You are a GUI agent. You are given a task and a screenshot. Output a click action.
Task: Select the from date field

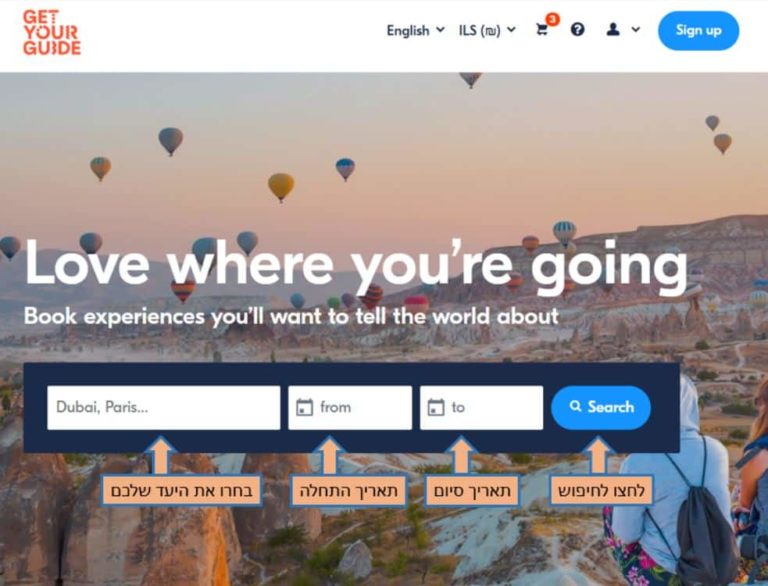(350, 408)
